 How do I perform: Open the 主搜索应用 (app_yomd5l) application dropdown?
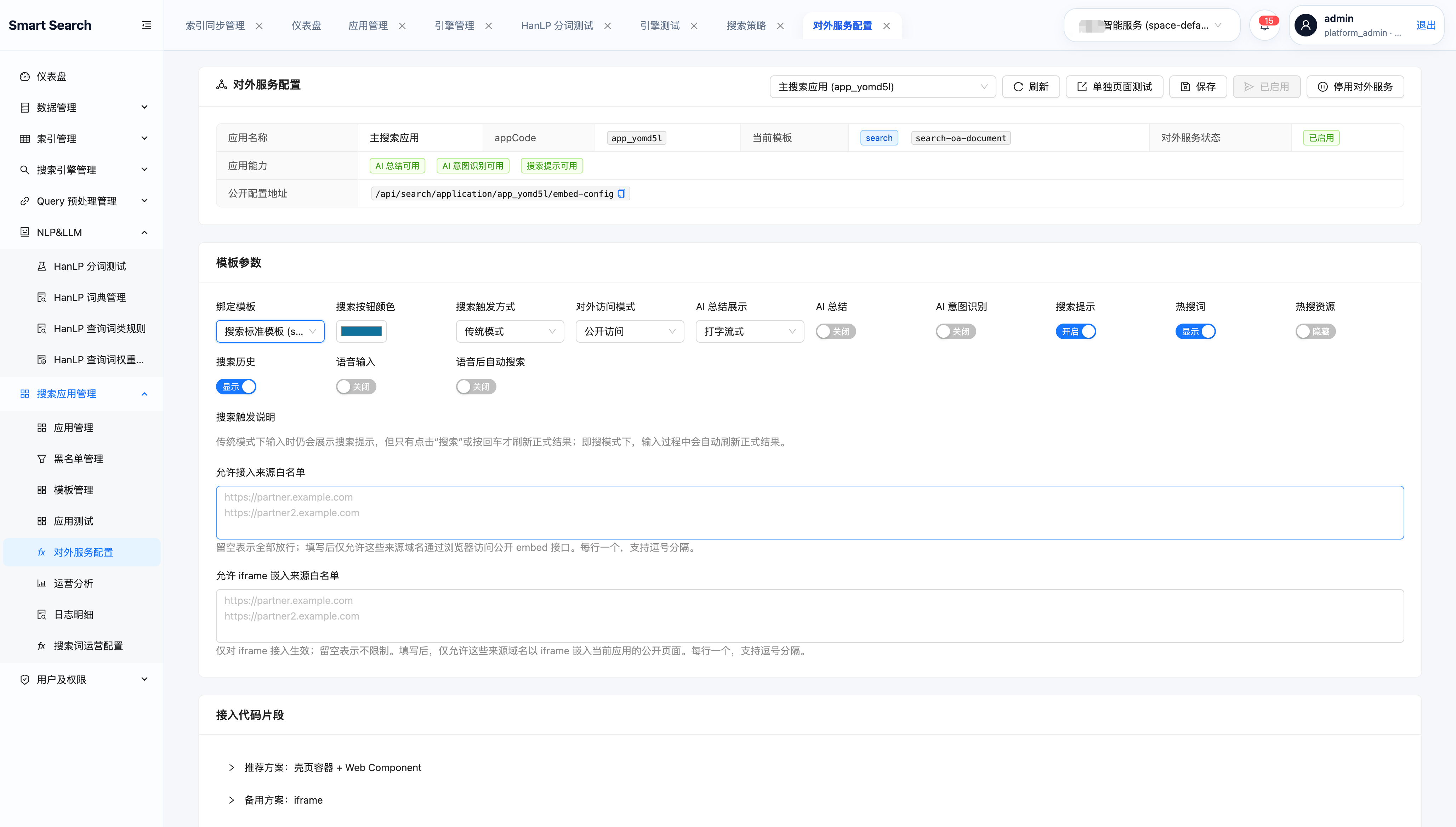[x=882, y=87]
